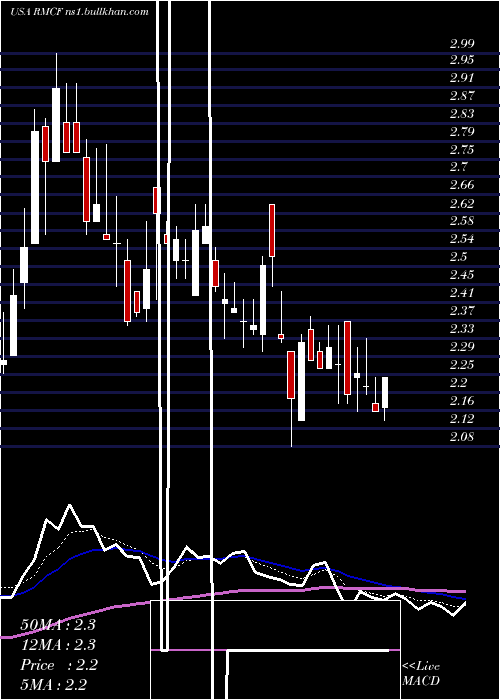
Task: Click the 2.25 price axis label
Action: pyautogui.click(x=462, y=364)
